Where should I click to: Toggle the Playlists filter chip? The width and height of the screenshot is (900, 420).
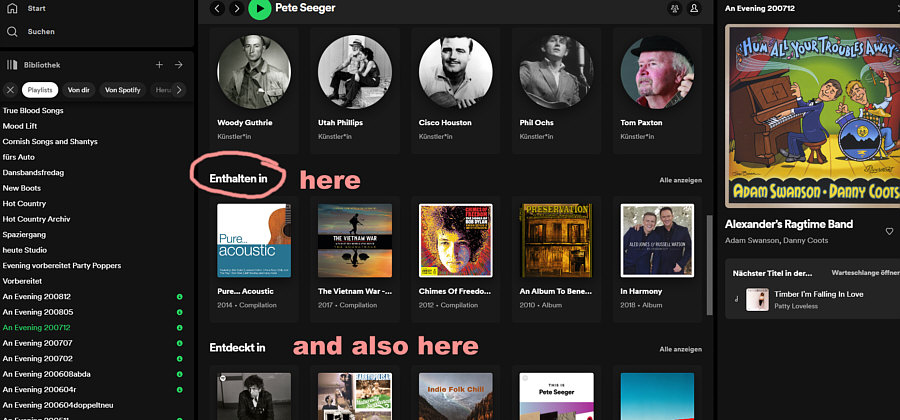(41, 90)
